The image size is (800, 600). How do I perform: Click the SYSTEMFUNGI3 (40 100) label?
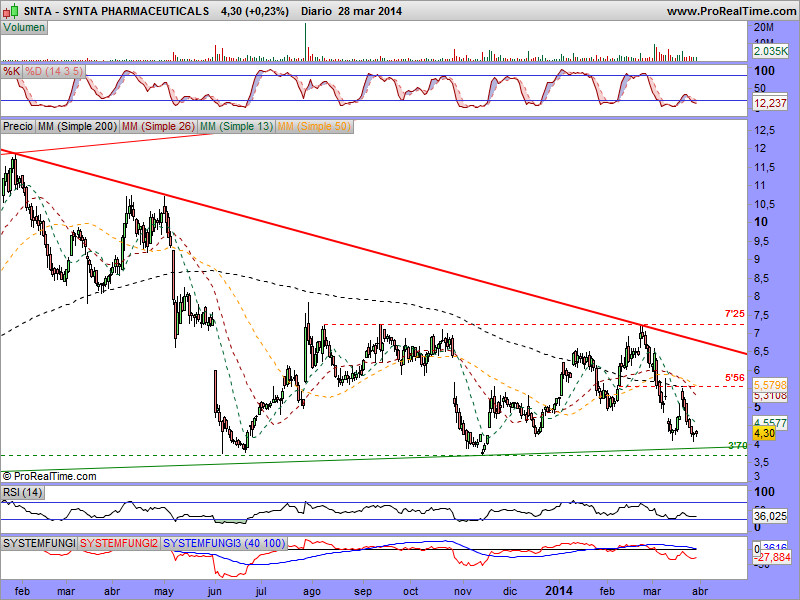(x=224, y=543)
